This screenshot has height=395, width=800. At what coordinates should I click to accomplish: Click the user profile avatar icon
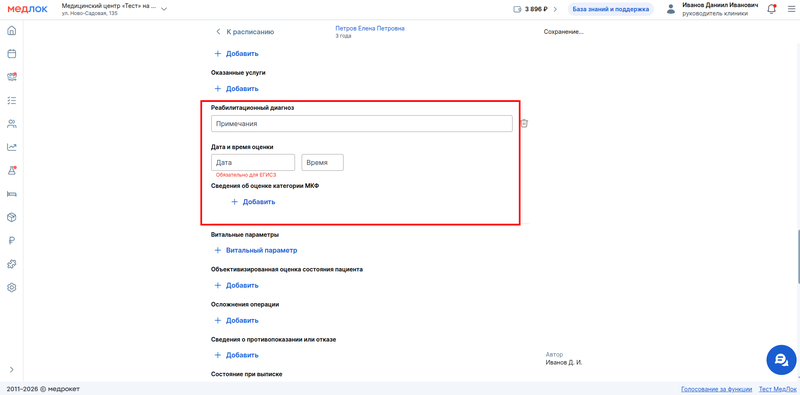coord(671,9)
